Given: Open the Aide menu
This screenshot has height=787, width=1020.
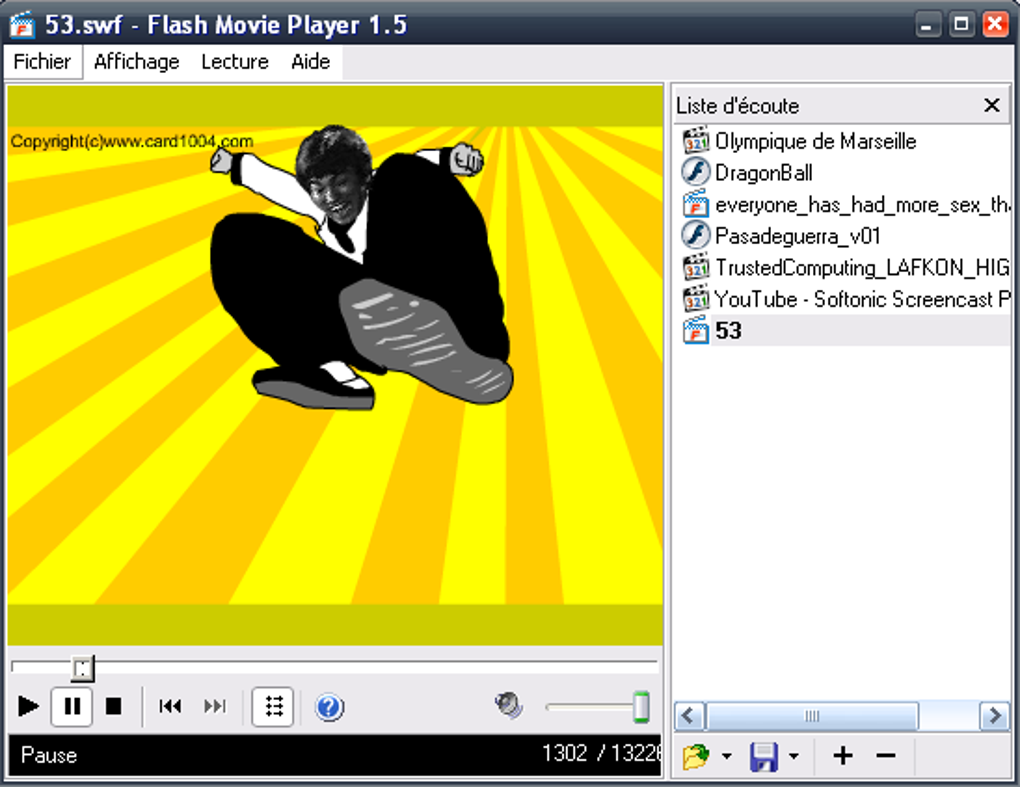Looking at the screenshot, I should (x=310, y=62).
